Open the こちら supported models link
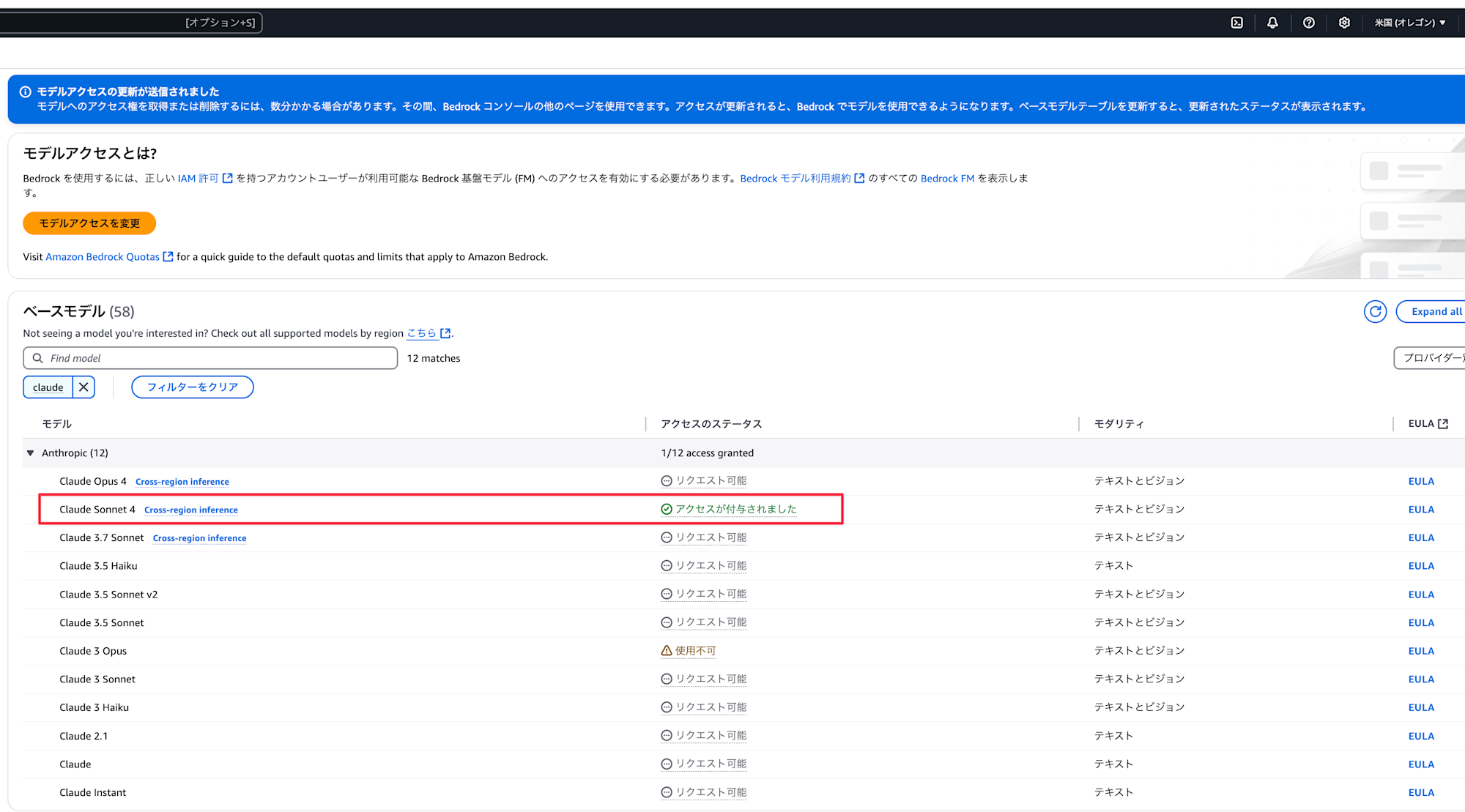This screenshot has width=1465, height=812. tap(429, 333)
